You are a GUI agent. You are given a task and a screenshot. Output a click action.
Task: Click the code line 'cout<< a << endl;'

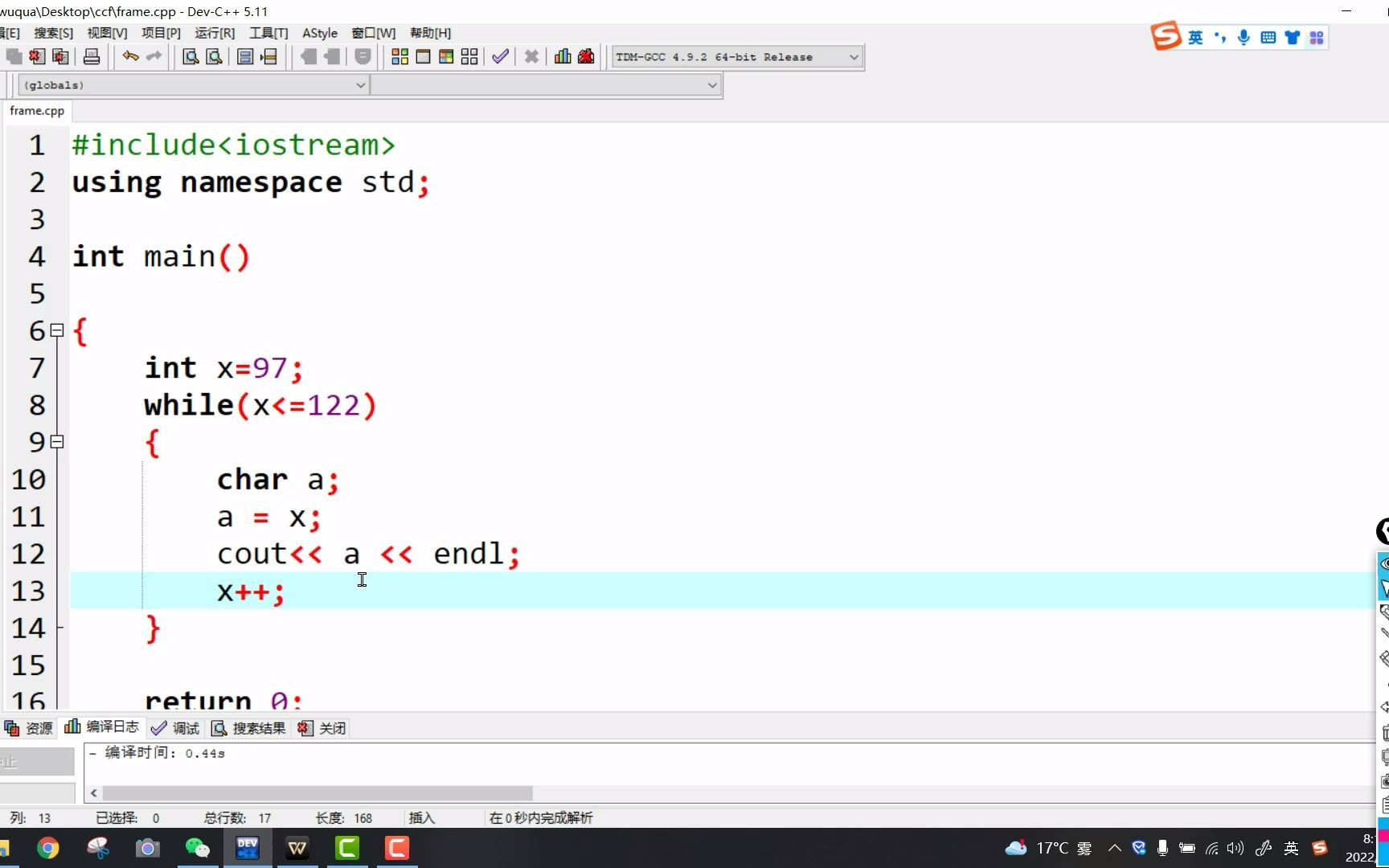368,554
